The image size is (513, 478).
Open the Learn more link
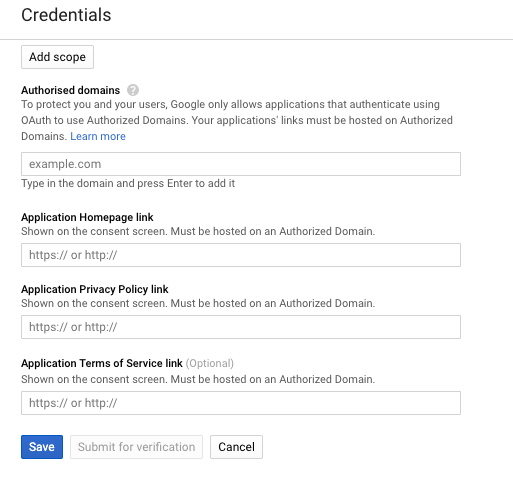[x=98, y=136]
